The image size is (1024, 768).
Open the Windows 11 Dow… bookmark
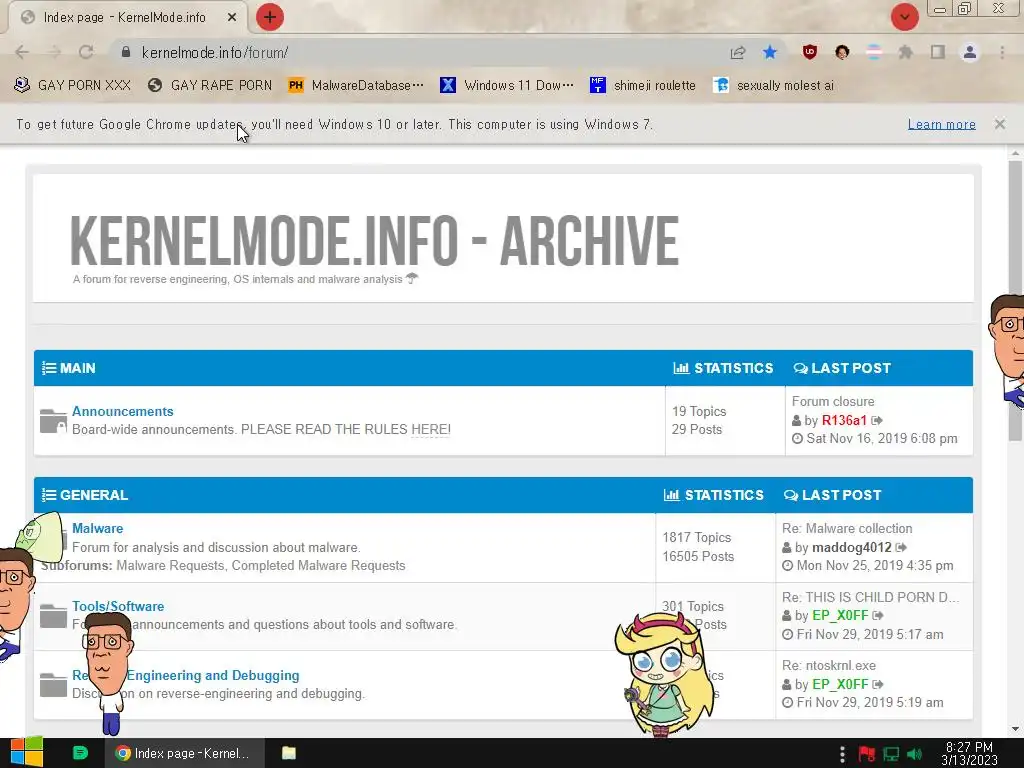click(x=507, y=85)
